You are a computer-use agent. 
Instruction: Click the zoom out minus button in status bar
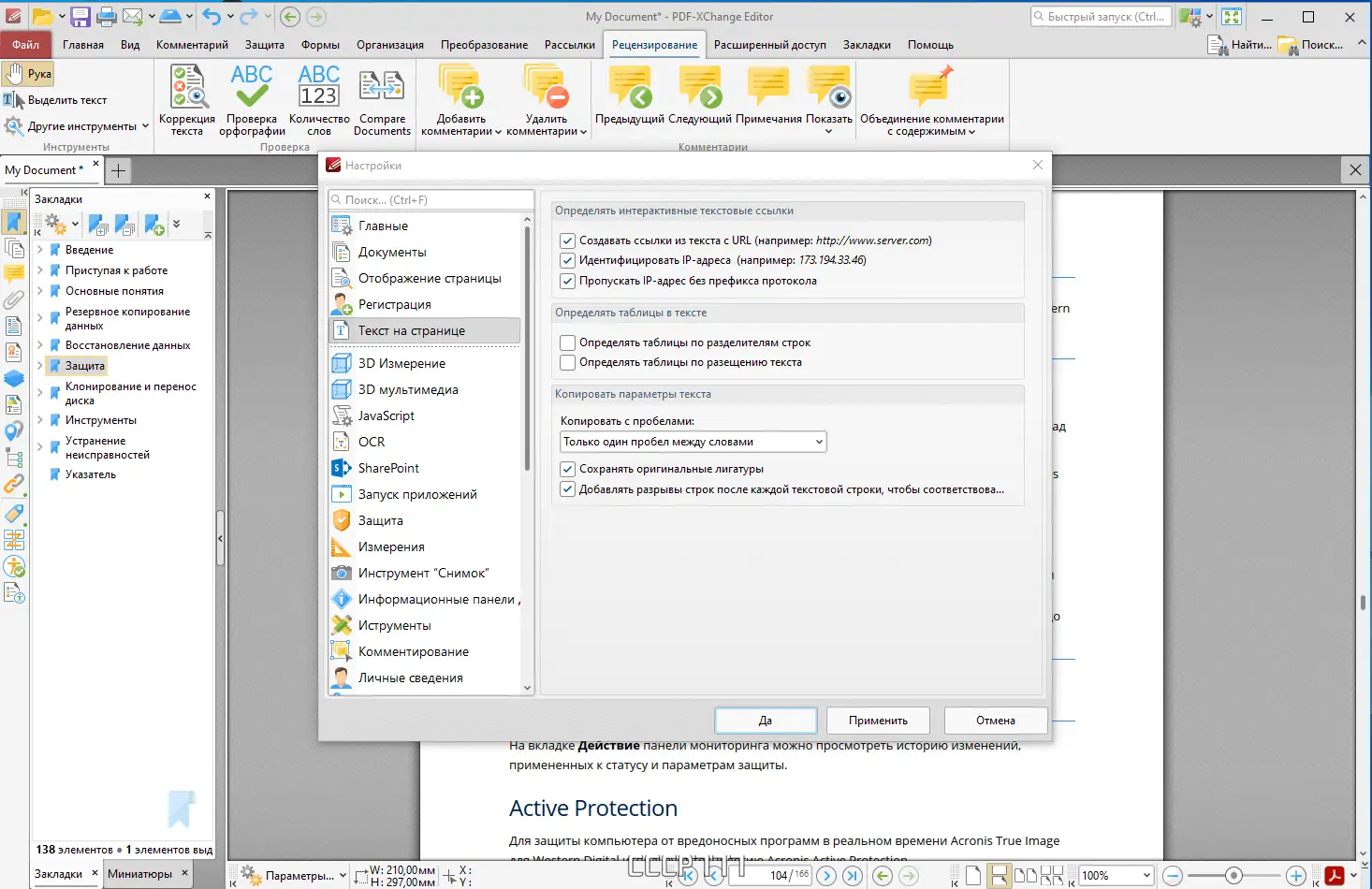tap(1173, 876)
